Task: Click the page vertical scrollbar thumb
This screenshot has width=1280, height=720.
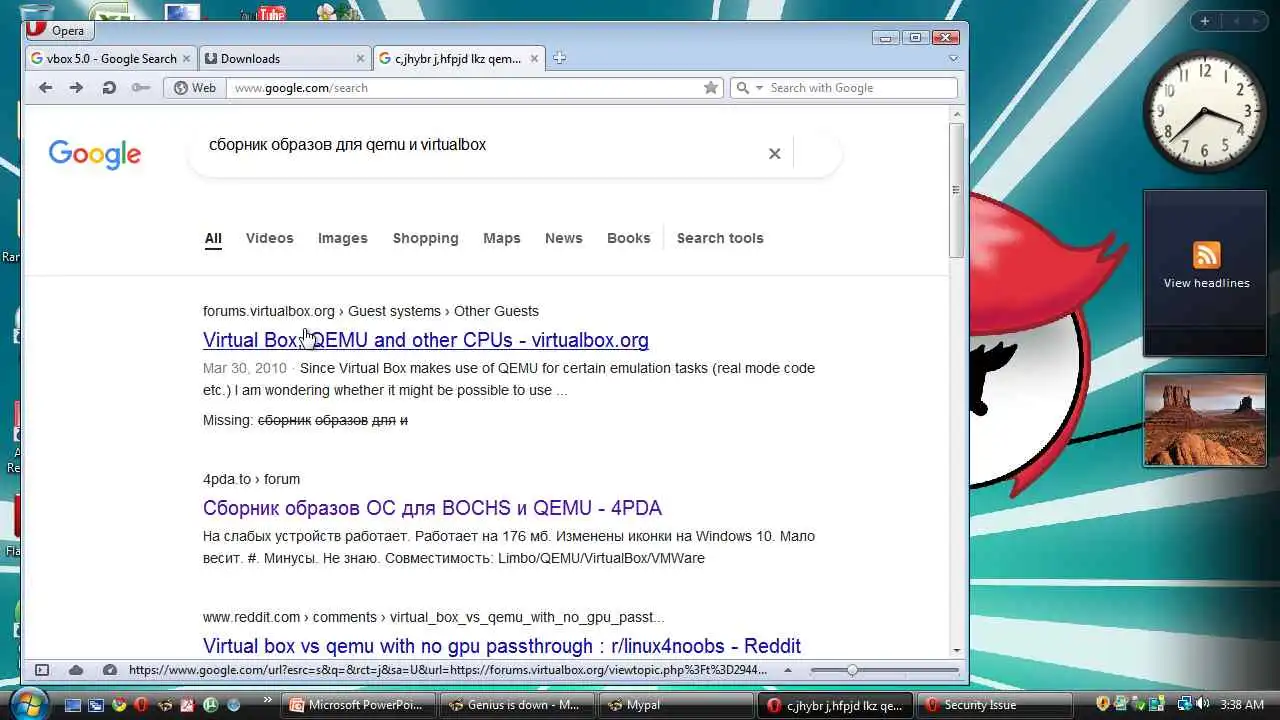Action: [x=956, y=190]
